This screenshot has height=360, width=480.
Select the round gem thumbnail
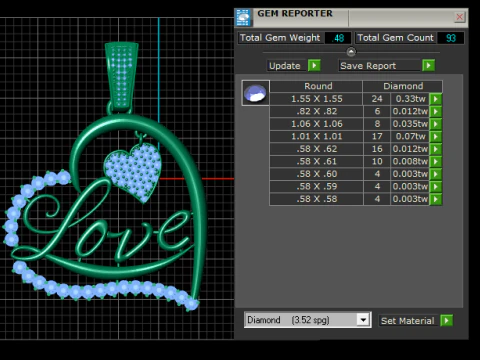tap(255, 93)
